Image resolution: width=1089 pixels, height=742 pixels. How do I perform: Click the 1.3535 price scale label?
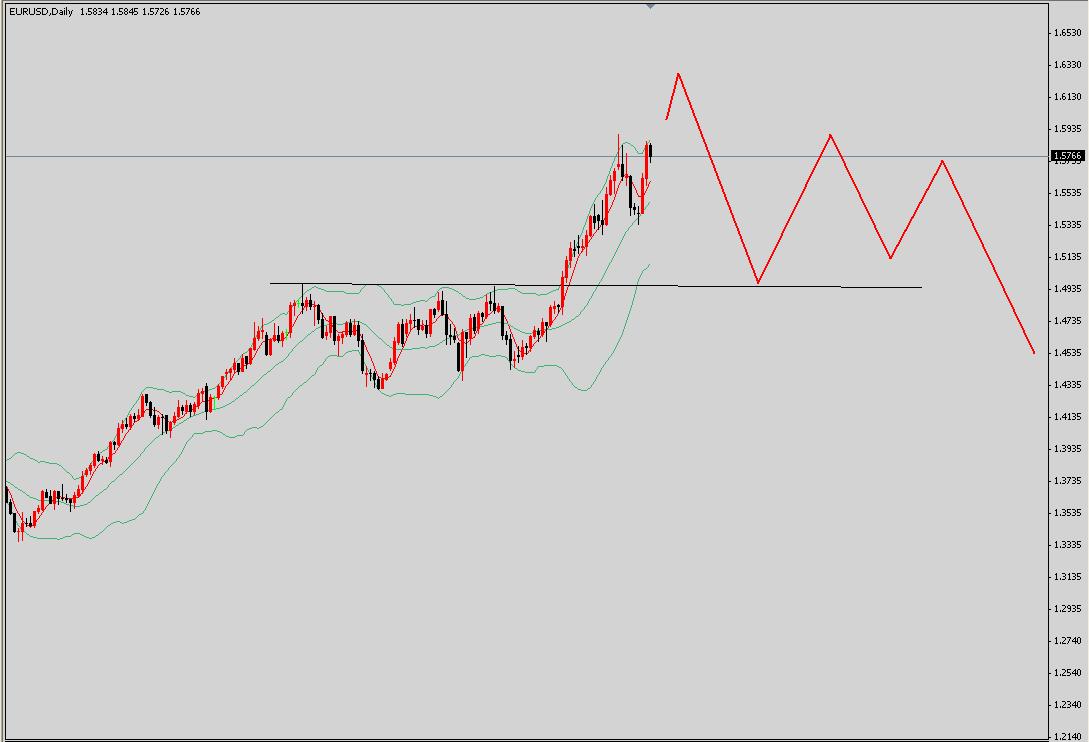pos(1068,513)
